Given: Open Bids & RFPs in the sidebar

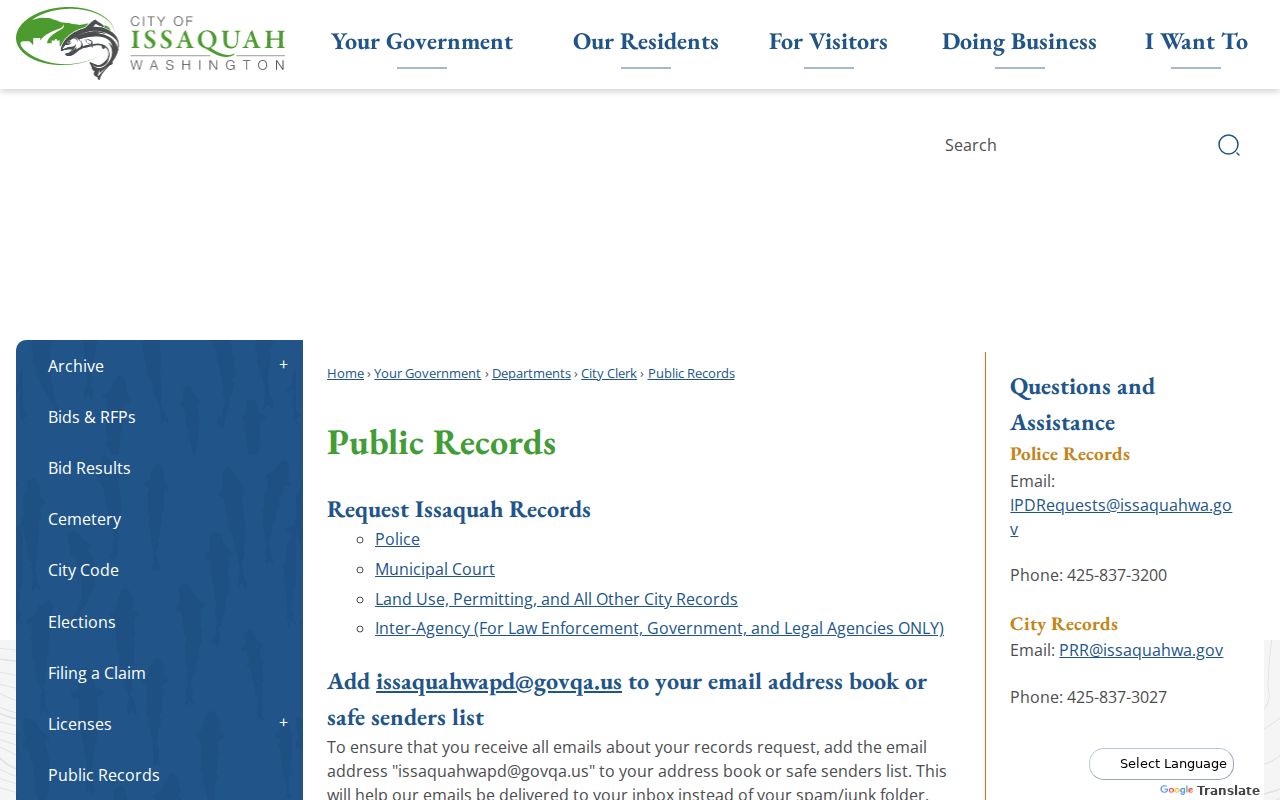Looking at the screenshot, I should pyautogui.click(x=92, y=417).
